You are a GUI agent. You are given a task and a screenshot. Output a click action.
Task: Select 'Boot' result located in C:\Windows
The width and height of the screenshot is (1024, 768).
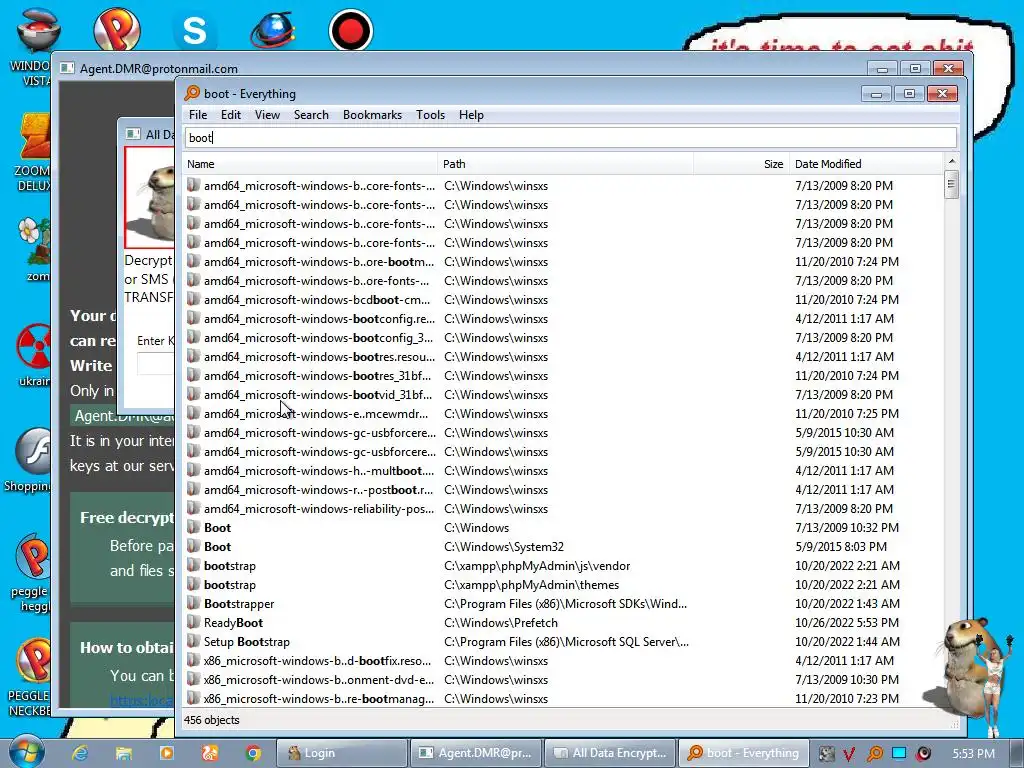[217, 528]
